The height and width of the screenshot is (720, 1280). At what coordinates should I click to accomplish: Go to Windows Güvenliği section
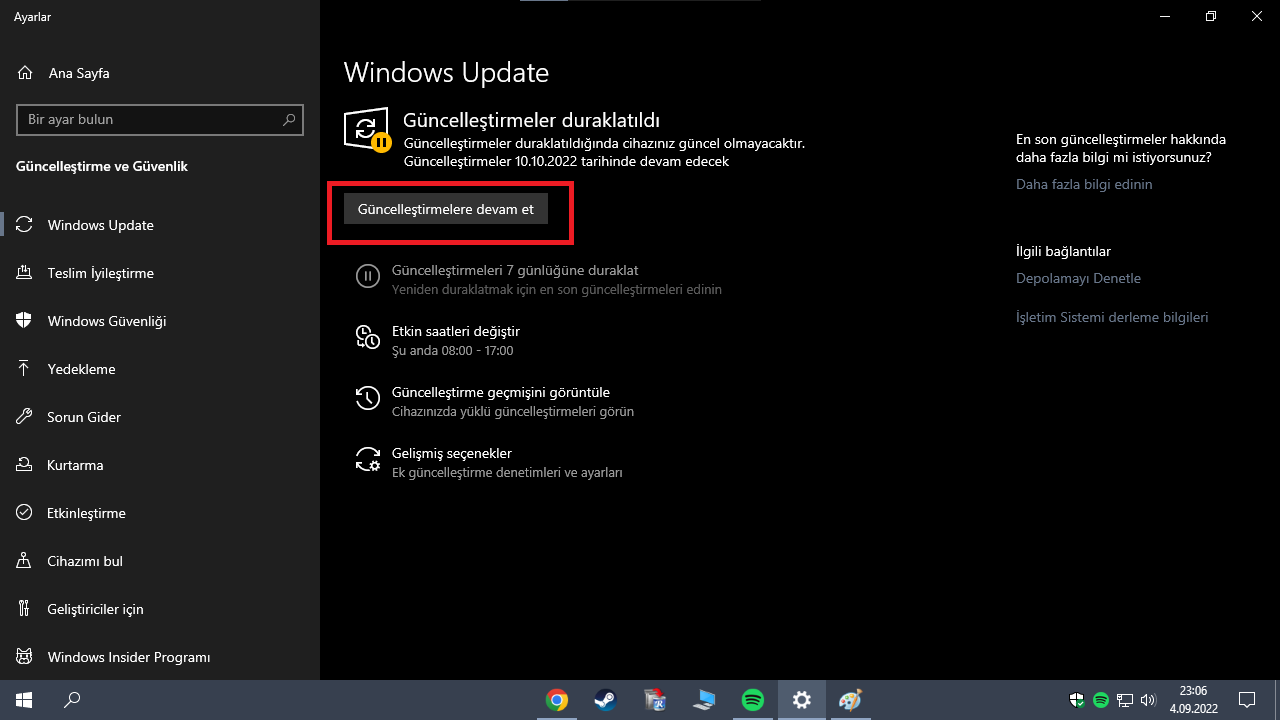coord(160,321)
